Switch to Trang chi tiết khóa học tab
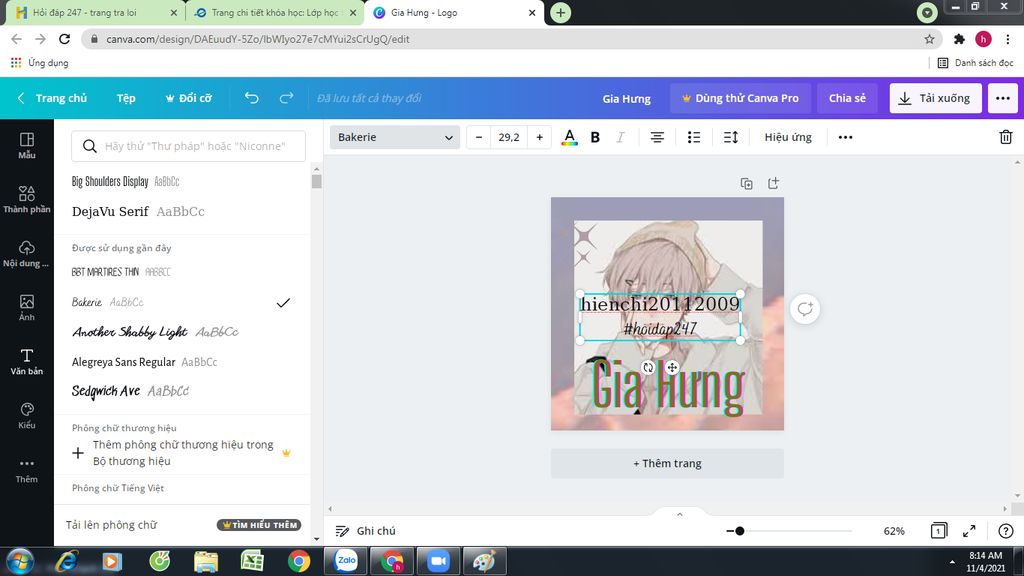This screenshot has height=576, width=1024. [x=275, y=12]
